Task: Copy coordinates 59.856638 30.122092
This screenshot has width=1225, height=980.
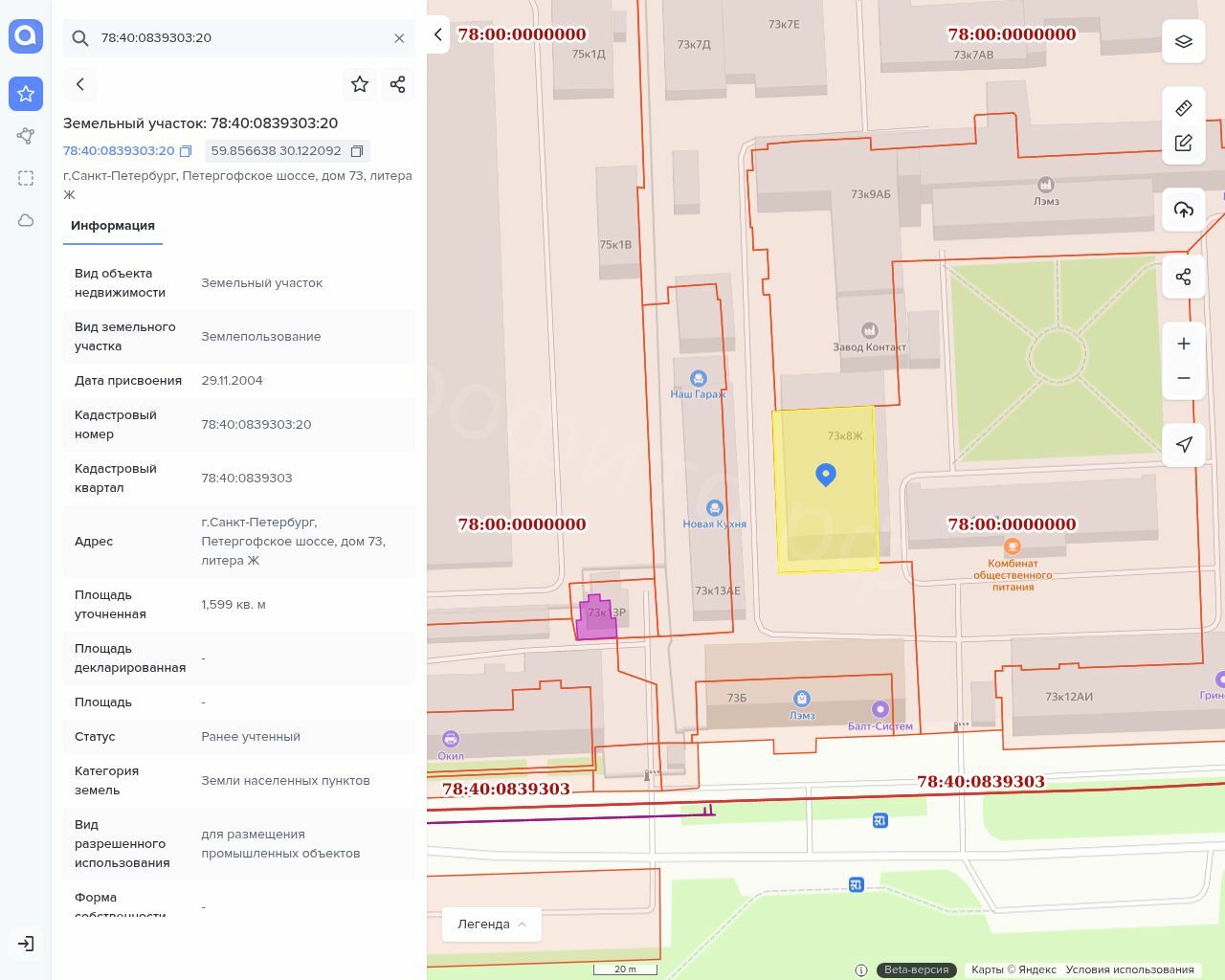Action: click(357, 151)
